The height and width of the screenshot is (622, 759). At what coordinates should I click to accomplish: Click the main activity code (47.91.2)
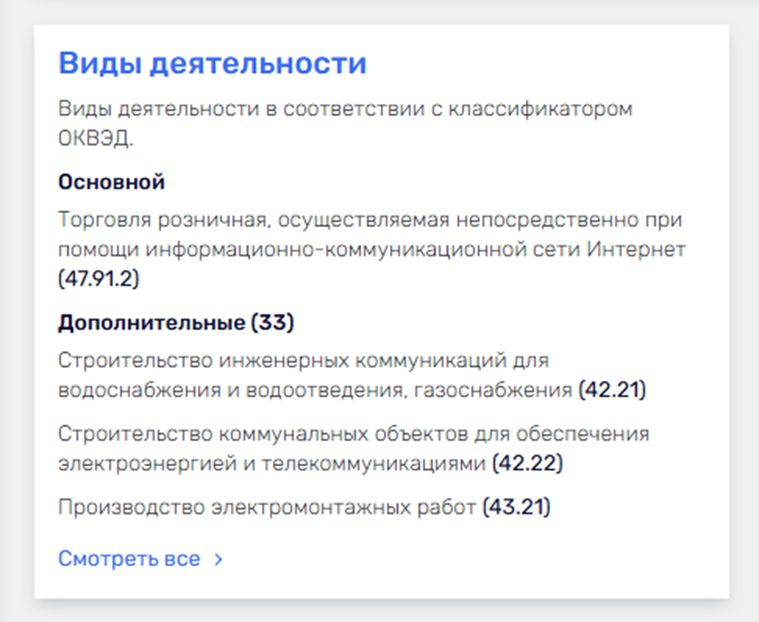pos(99,278)
